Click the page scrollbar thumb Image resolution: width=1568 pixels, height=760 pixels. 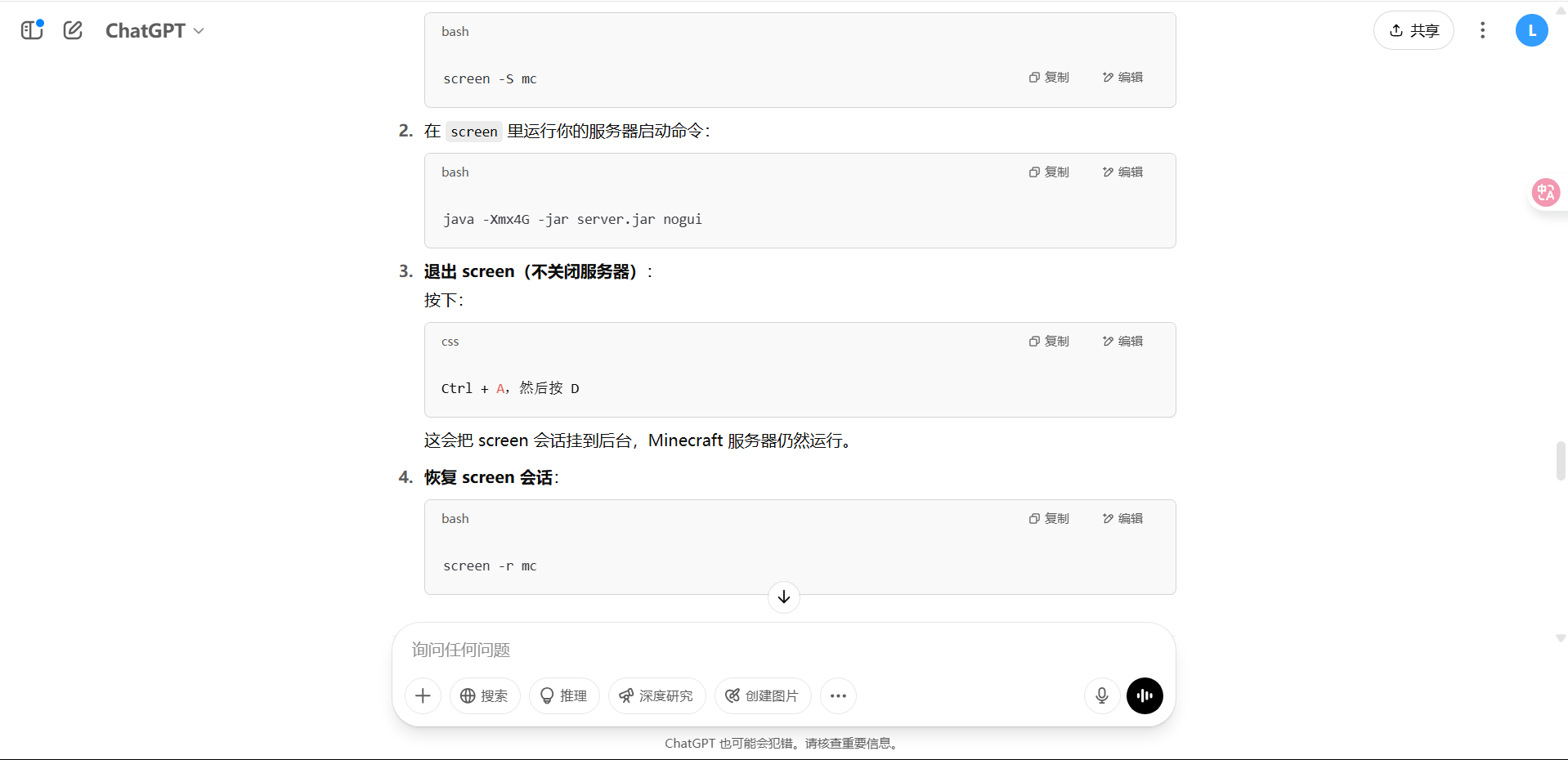pos(1561,461)
